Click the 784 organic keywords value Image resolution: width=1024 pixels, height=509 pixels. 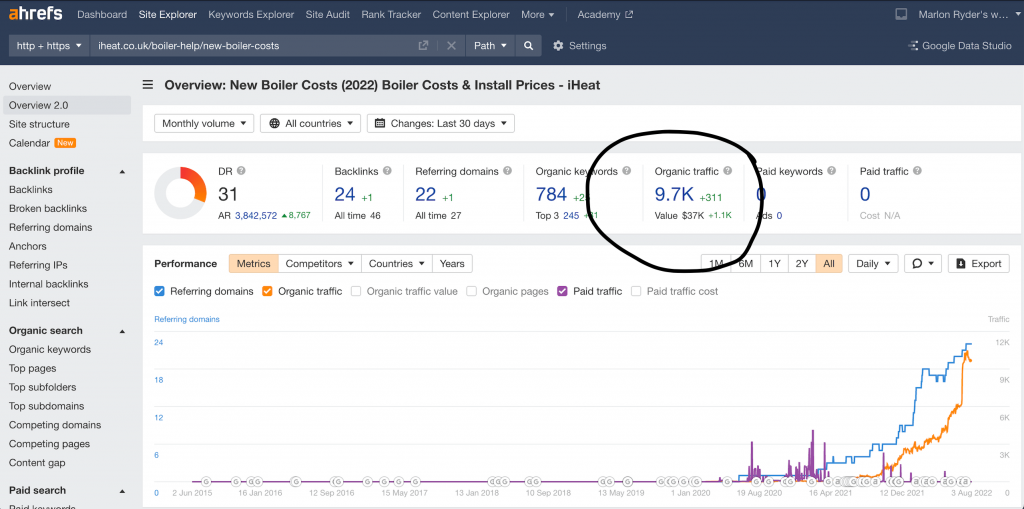tap(551, 194)
